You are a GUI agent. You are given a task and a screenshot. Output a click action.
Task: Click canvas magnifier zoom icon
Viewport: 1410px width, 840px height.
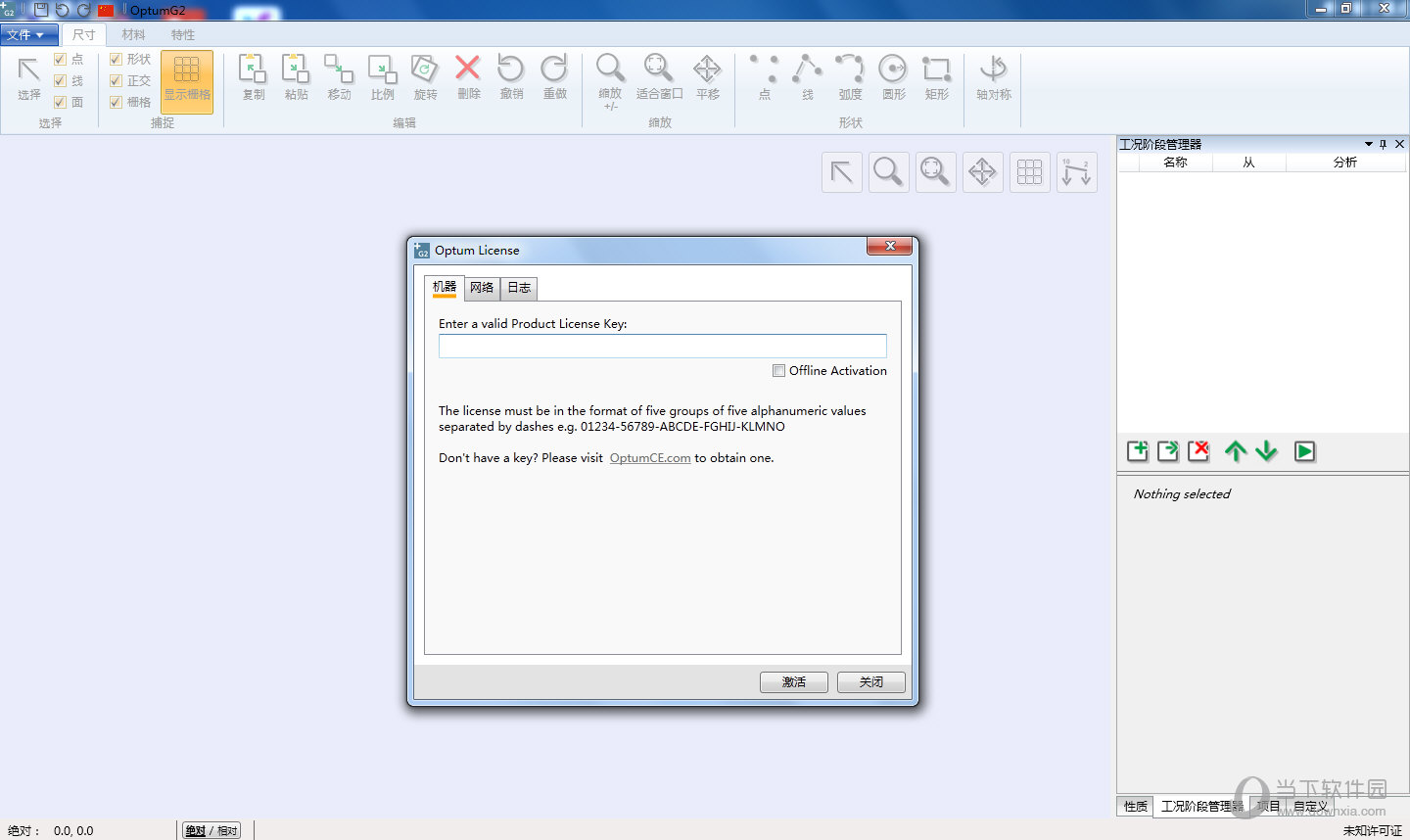click(x=889, y=172)
